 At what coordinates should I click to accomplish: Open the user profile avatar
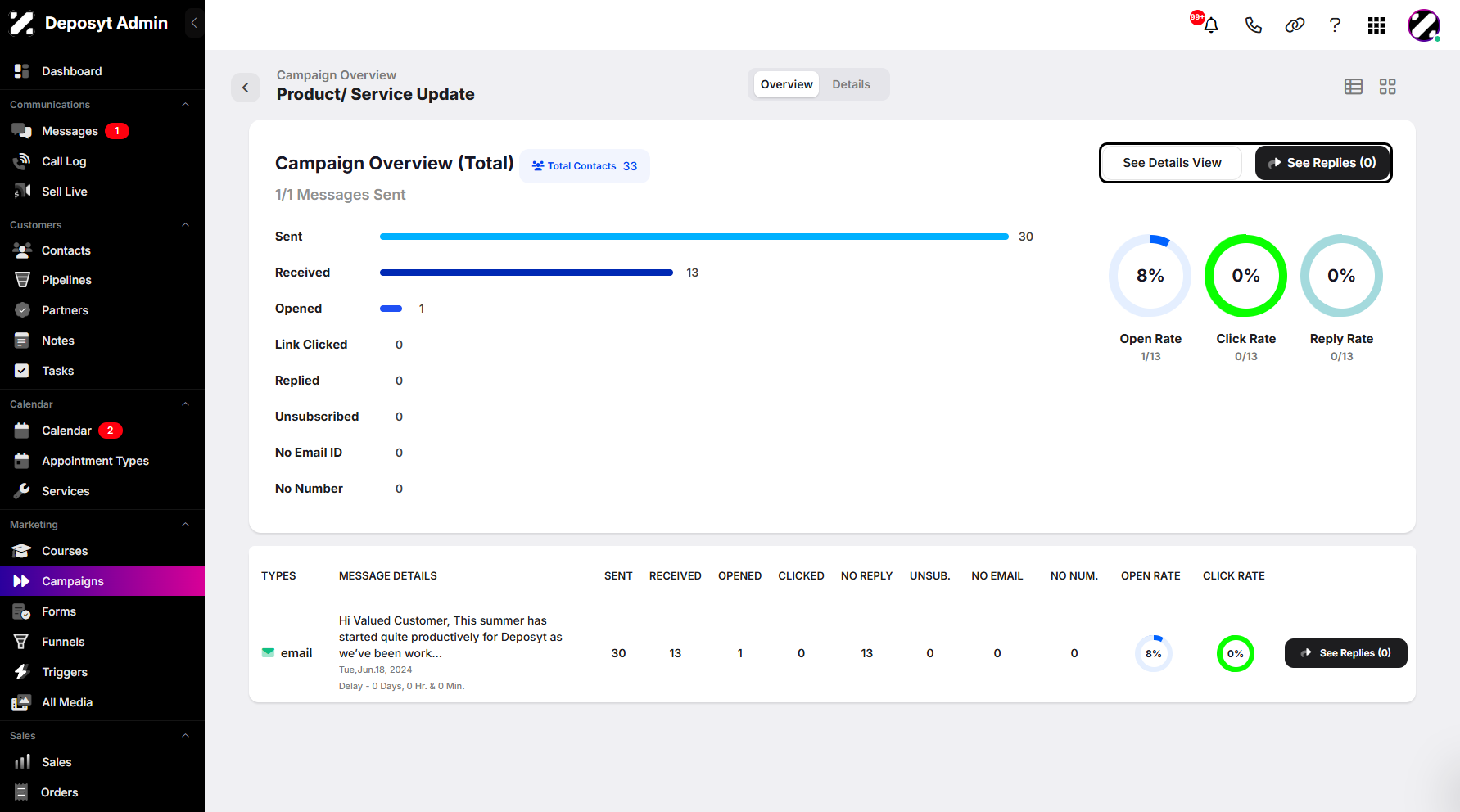[x=1424, y=25]
